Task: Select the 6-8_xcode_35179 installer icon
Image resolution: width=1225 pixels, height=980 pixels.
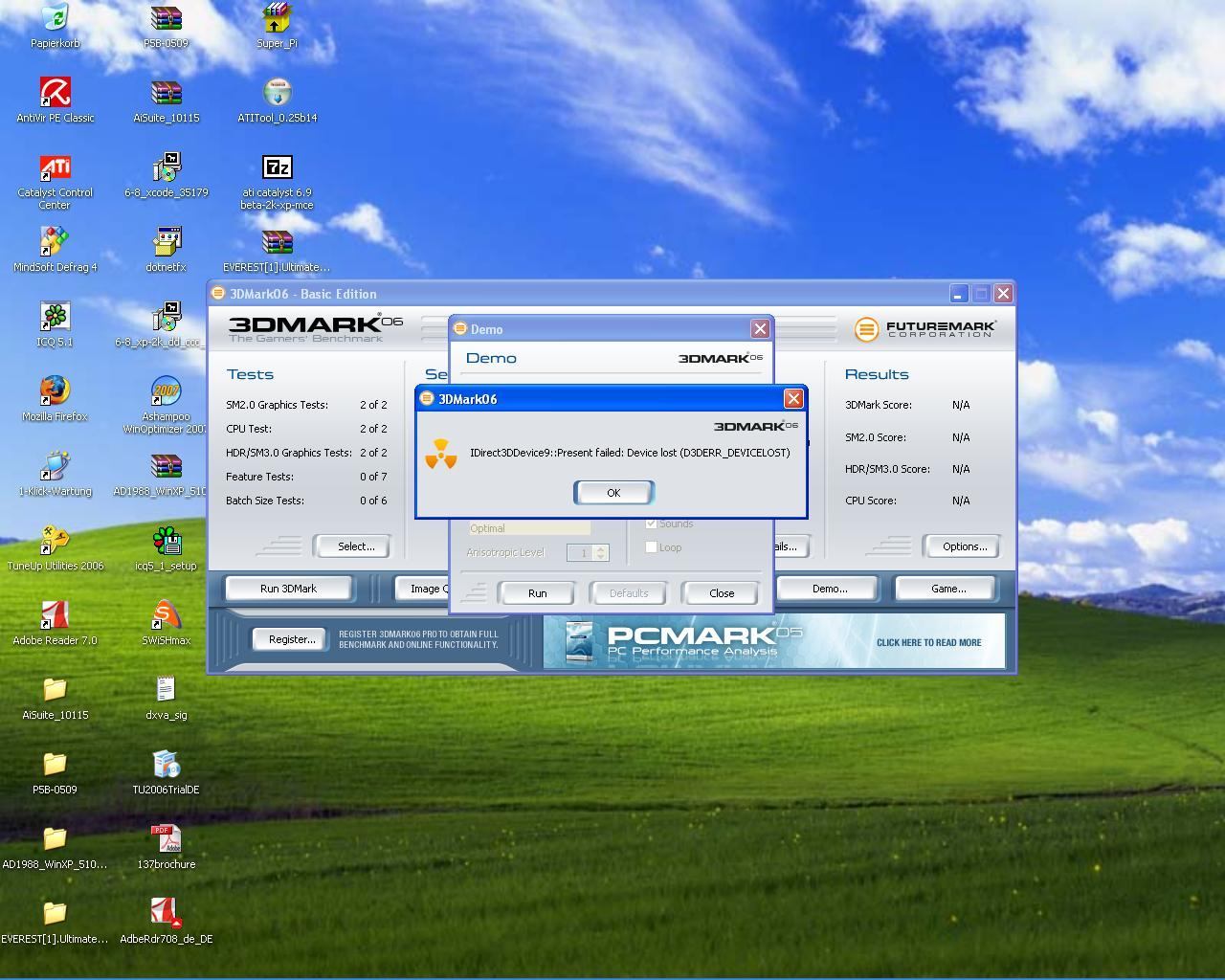Action: tap(167, 167)
